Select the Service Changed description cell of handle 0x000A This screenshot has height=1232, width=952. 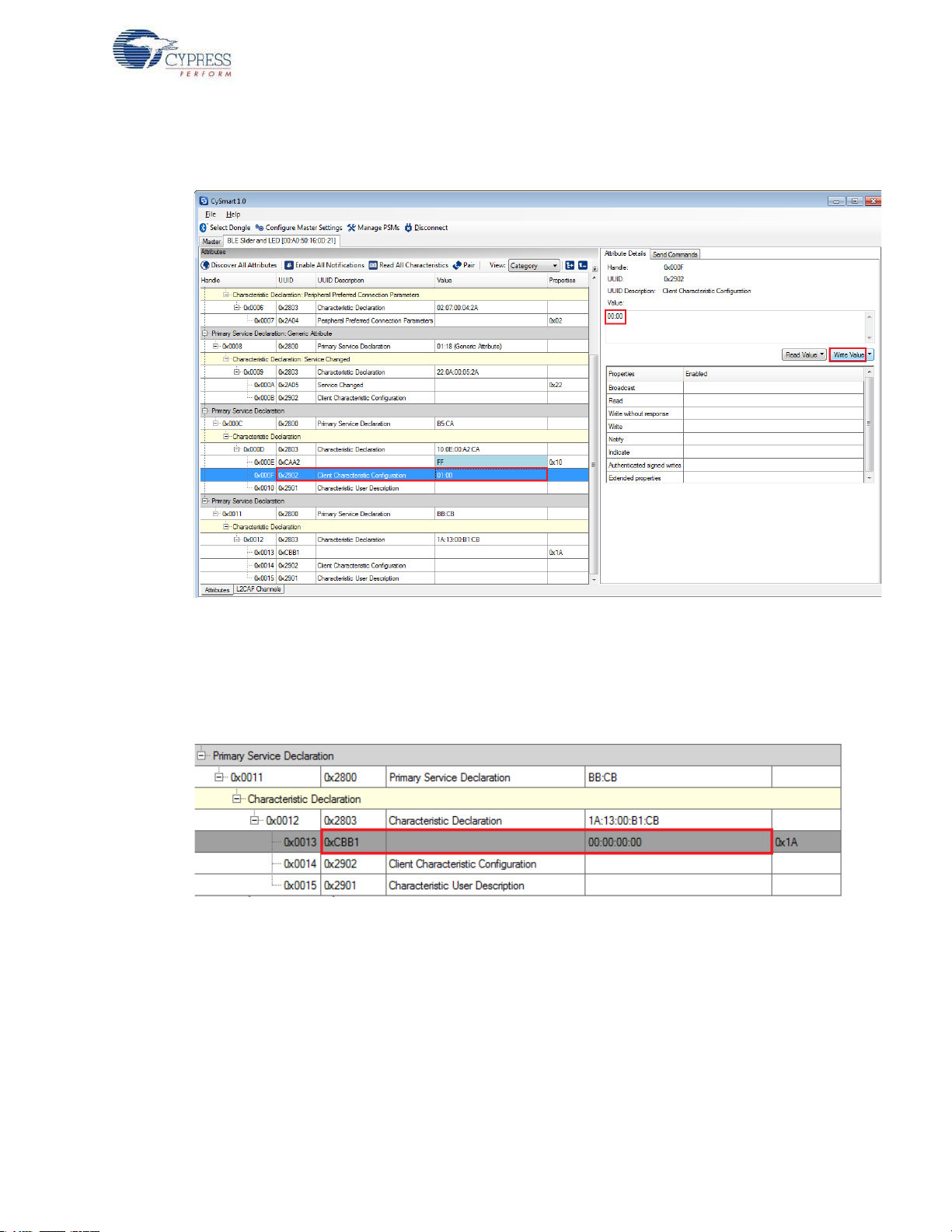tap(375, 385)
